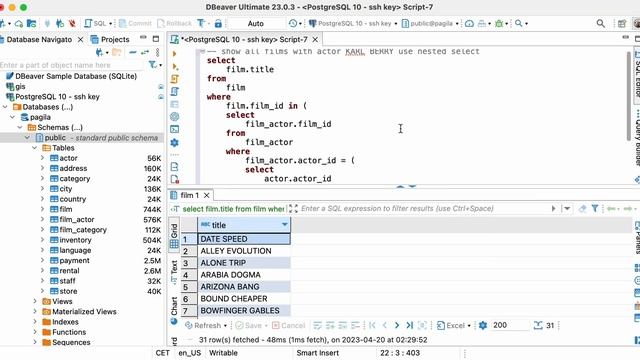Click the result filter funnel icon
Image resolution: width=640 pixels, height=360 pixels.
[595, 209]
